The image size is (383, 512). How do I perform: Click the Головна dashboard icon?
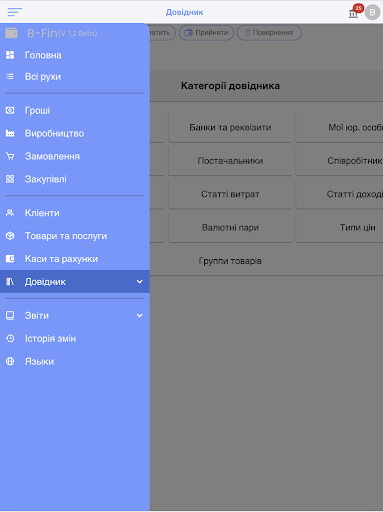[x=10, y=55]
